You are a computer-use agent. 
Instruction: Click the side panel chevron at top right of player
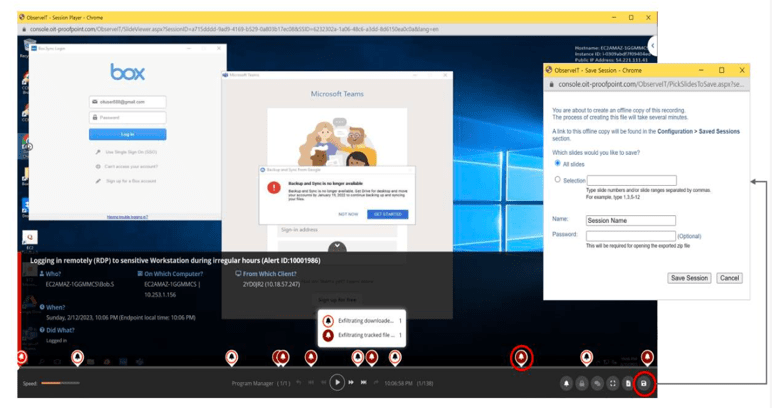pos(652,46)
